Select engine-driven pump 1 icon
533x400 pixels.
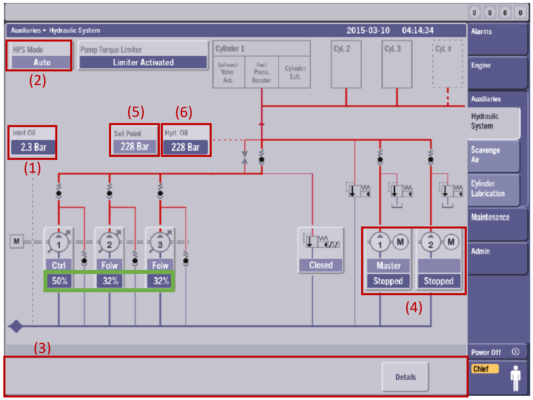pos(59,243)
